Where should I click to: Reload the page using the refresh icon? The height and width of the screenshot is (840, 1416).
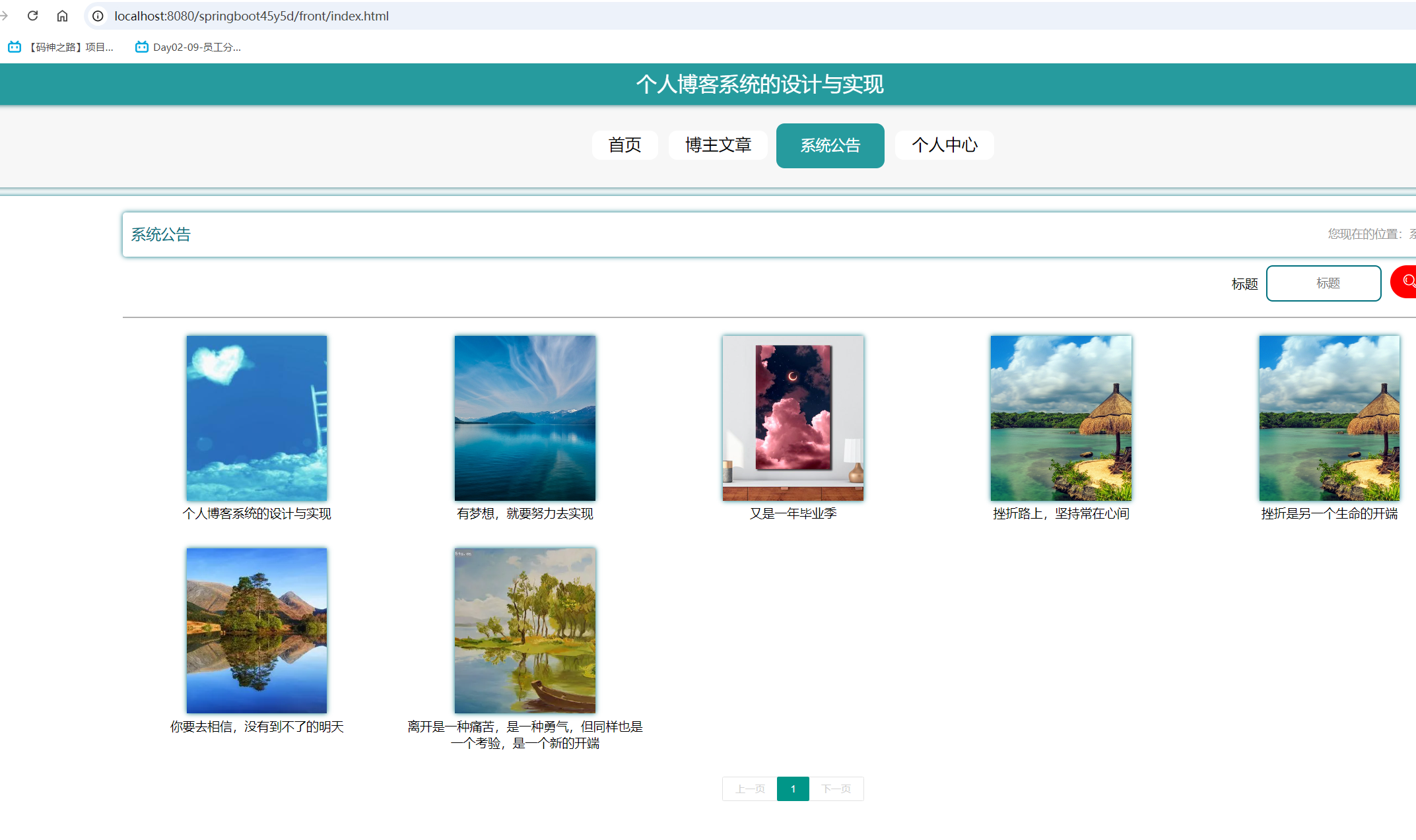(x=33, y=15)
